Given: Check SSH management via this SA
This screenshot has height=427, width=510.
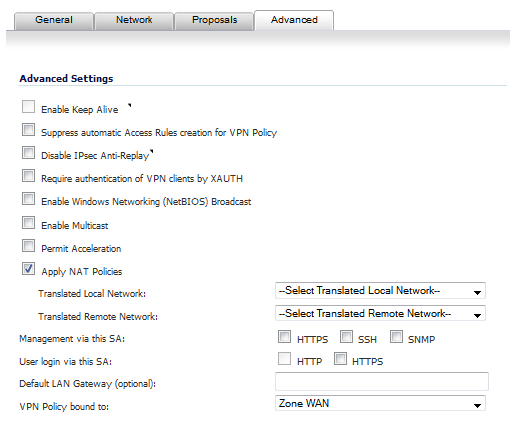Looking at the screenshot, I should point(346,337).
